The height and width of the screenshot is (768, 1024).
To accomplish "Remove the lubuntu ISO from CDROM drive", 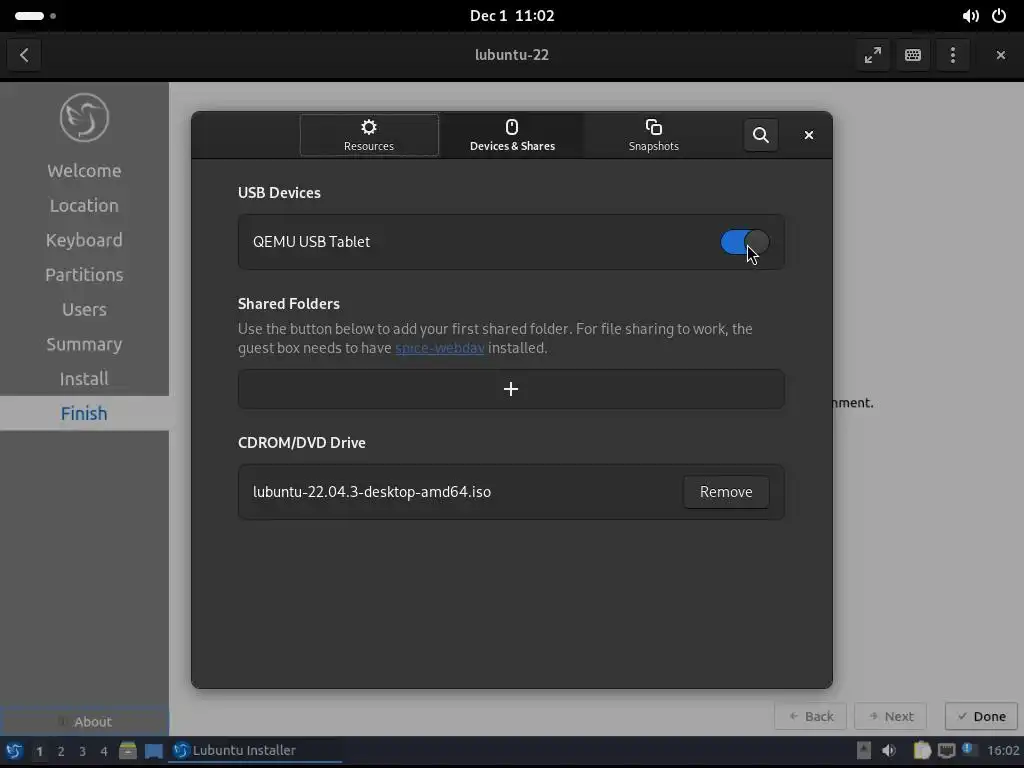I will 726,492.
